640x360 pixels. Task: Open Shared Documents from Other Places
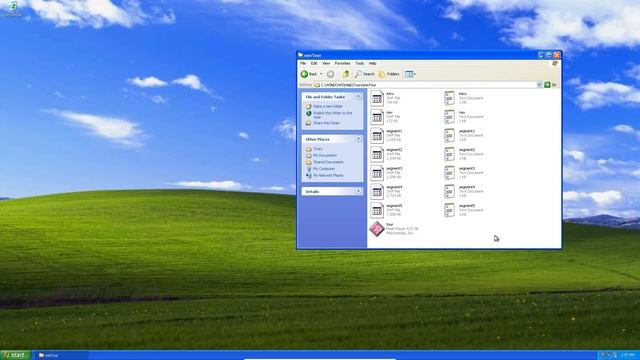click(328, 162)
